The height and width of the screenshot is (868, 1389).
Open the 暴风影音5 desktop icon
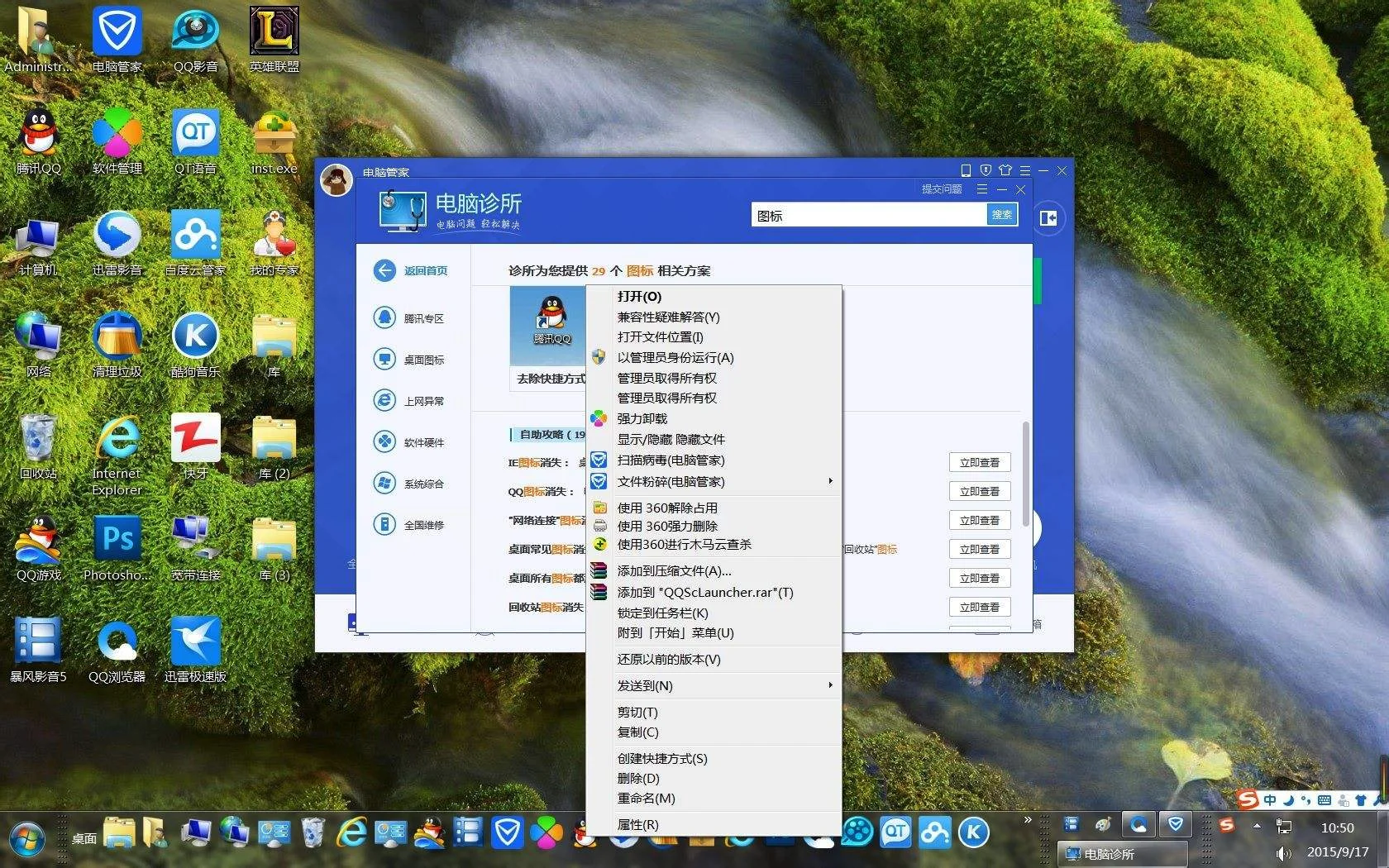point(38,649)
